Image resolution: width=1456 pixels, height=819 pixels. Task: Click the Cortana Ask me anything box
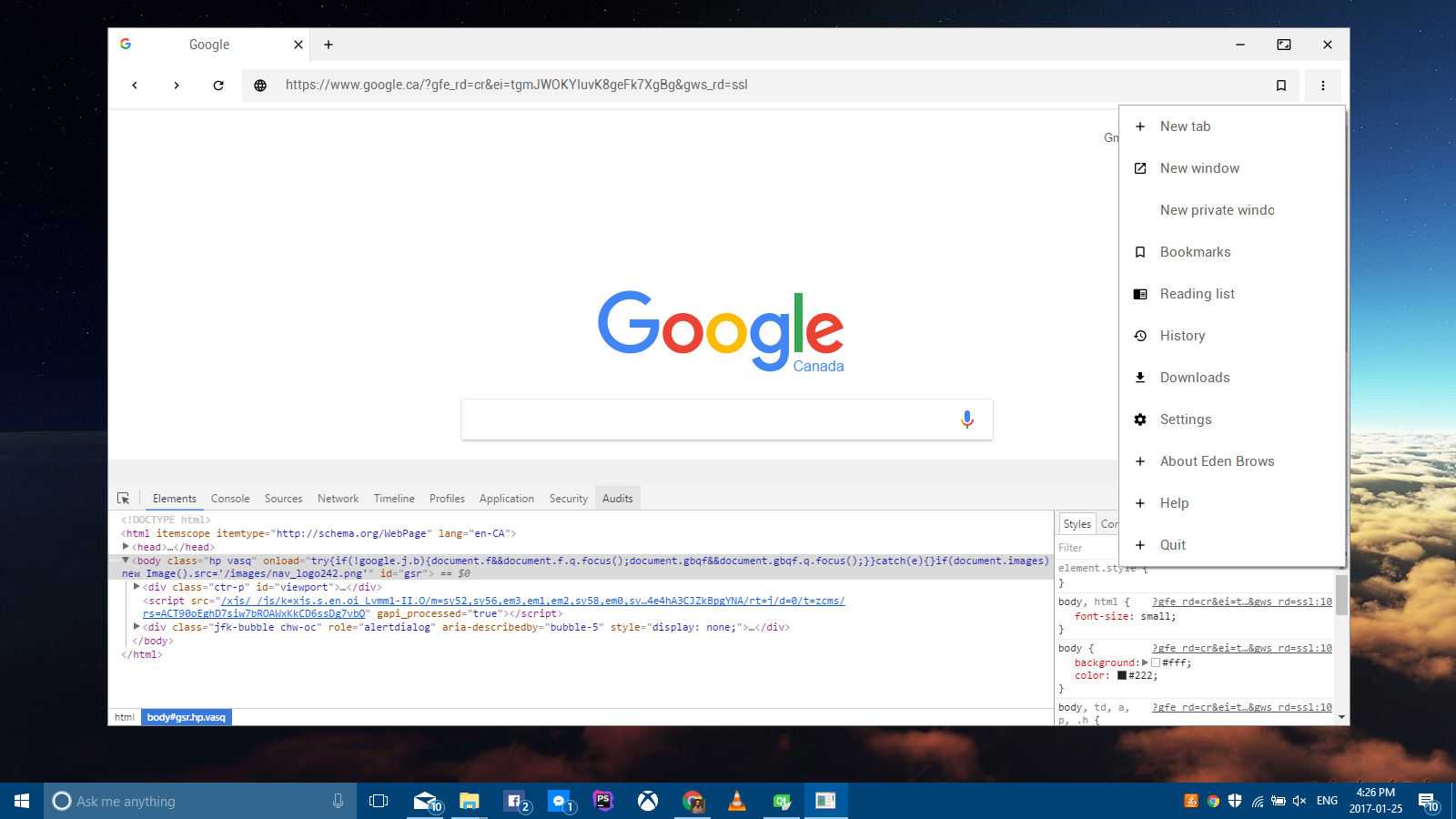tap(200, 801)
